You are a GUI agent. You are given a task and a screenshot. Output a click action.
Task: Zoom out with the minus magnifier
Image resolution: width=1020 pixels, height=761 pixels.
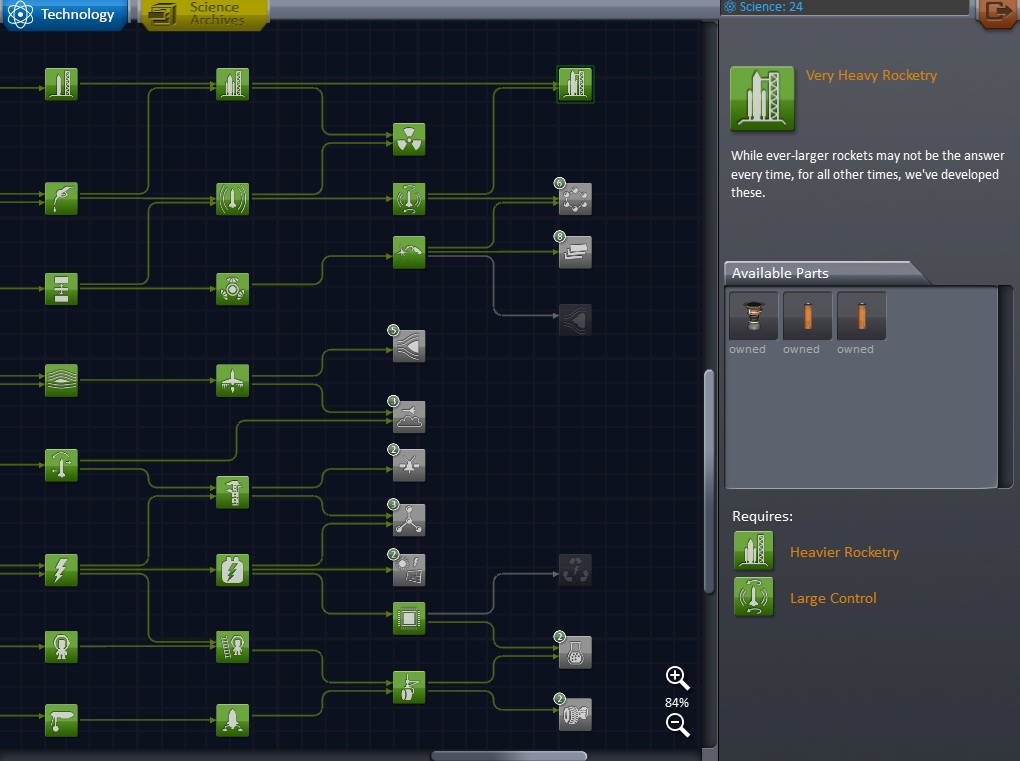[x=677, y=726]
